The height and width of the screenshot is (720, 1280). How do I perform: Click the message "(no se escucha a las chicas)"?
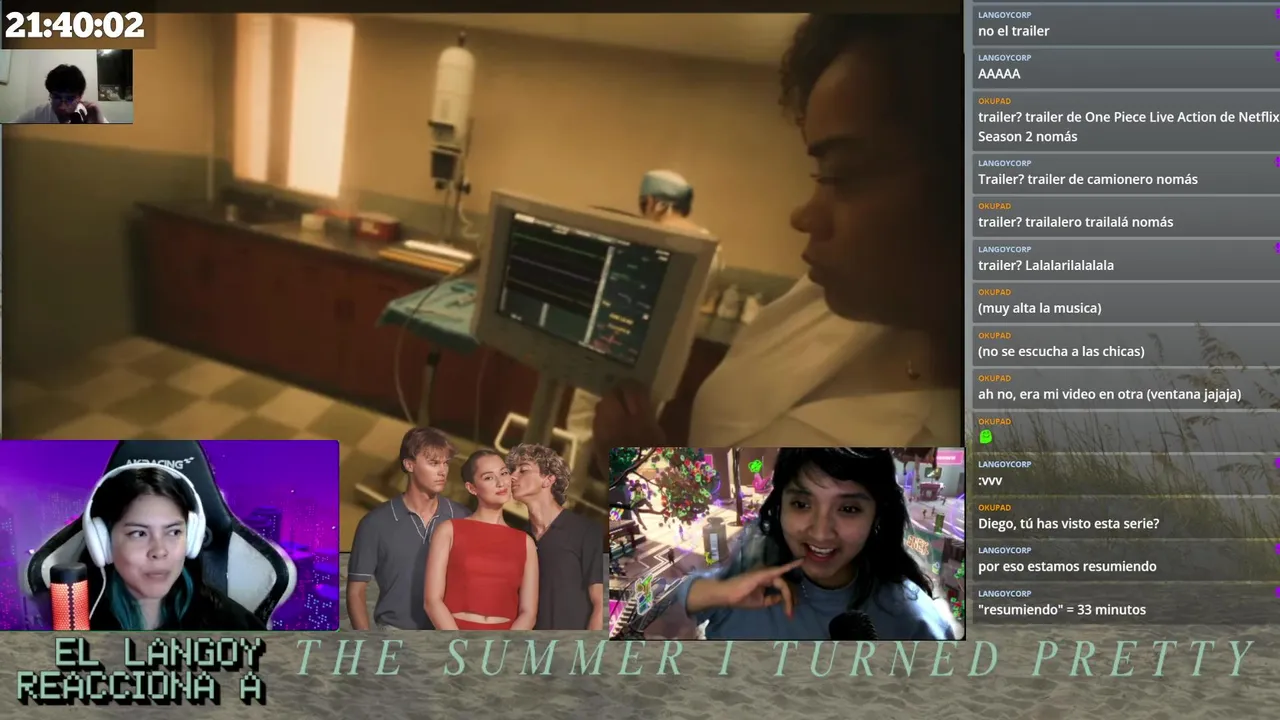tap(1124, 345)
